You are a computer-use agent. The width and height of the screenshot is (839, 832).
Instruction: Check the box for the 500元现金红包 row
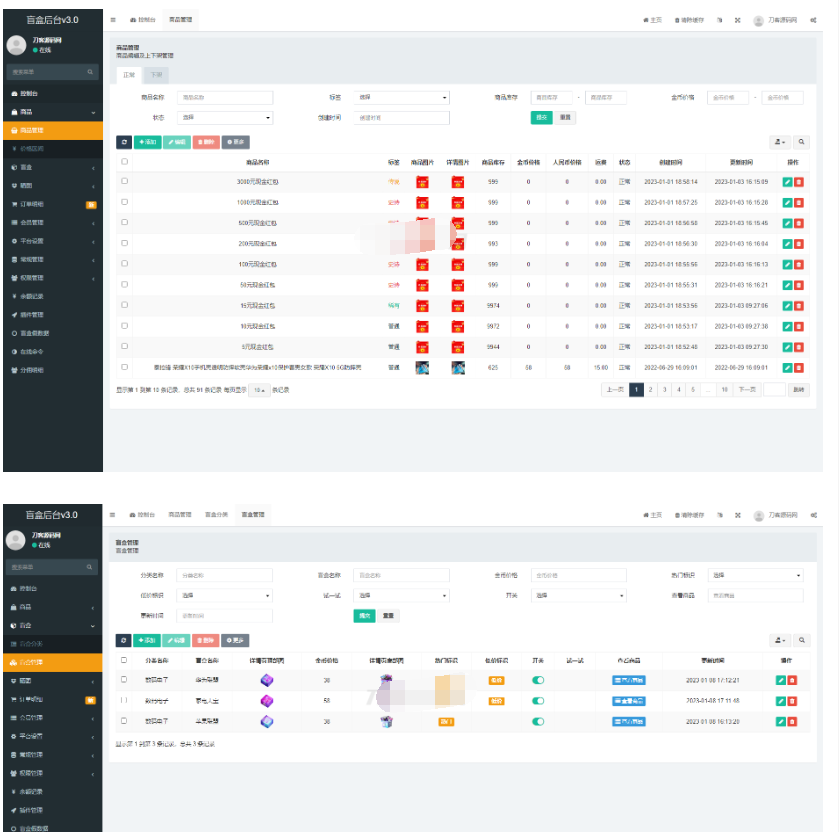tap(125, 223)
